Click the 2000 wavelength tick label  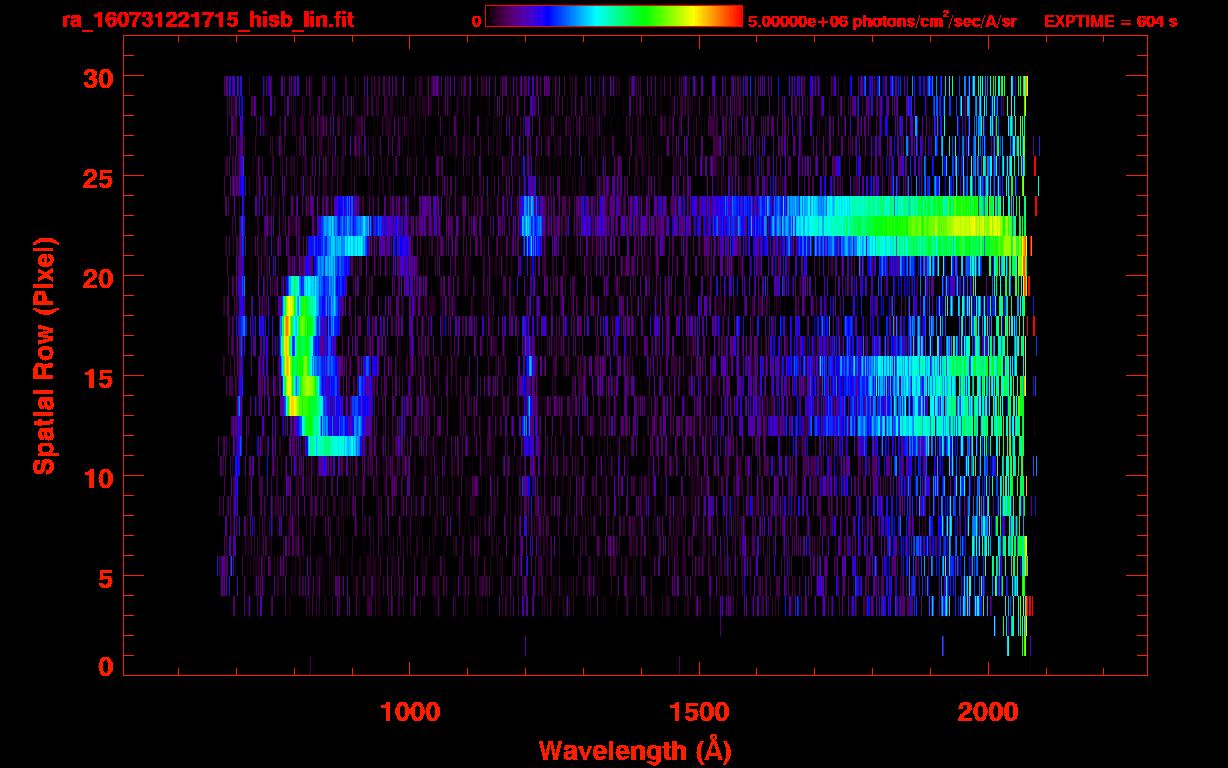pos(987,711)
